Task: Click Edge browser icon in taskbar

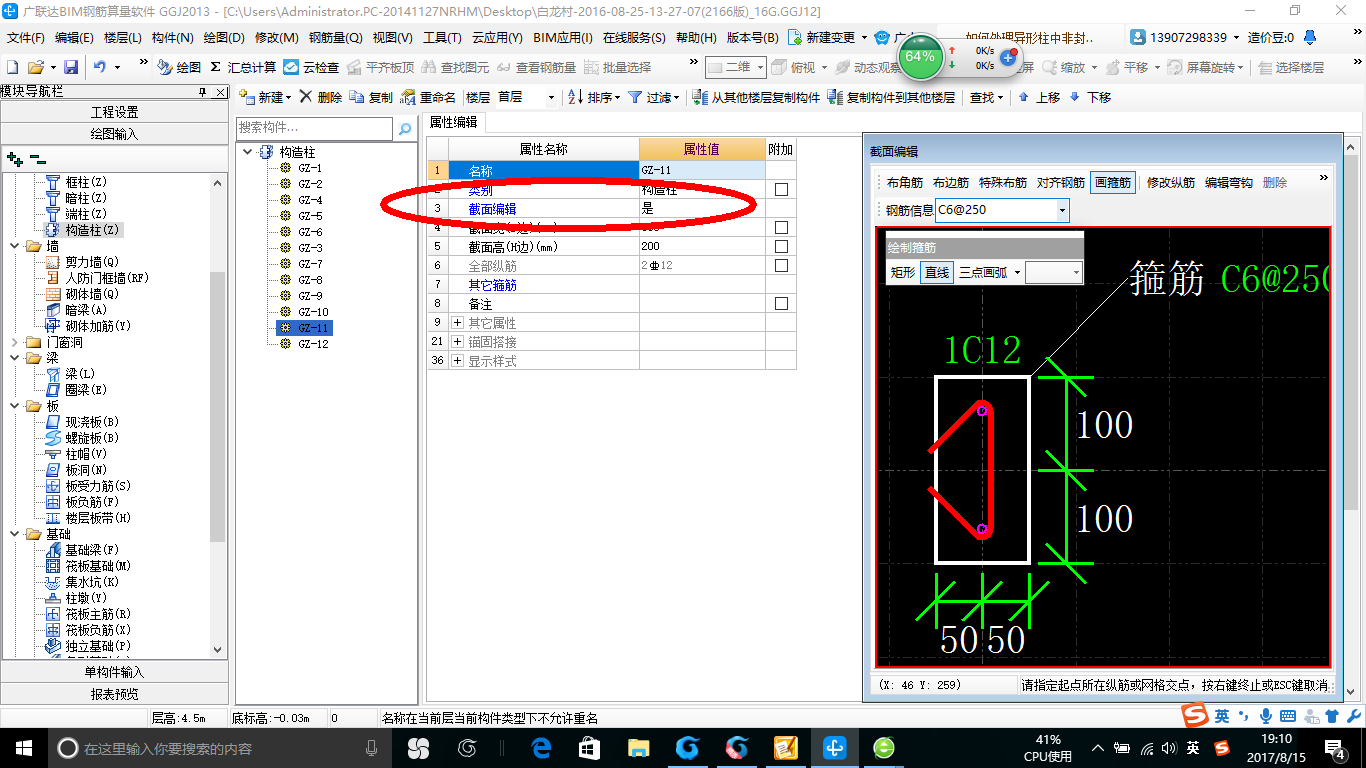Action: click(x=542, y=747)
